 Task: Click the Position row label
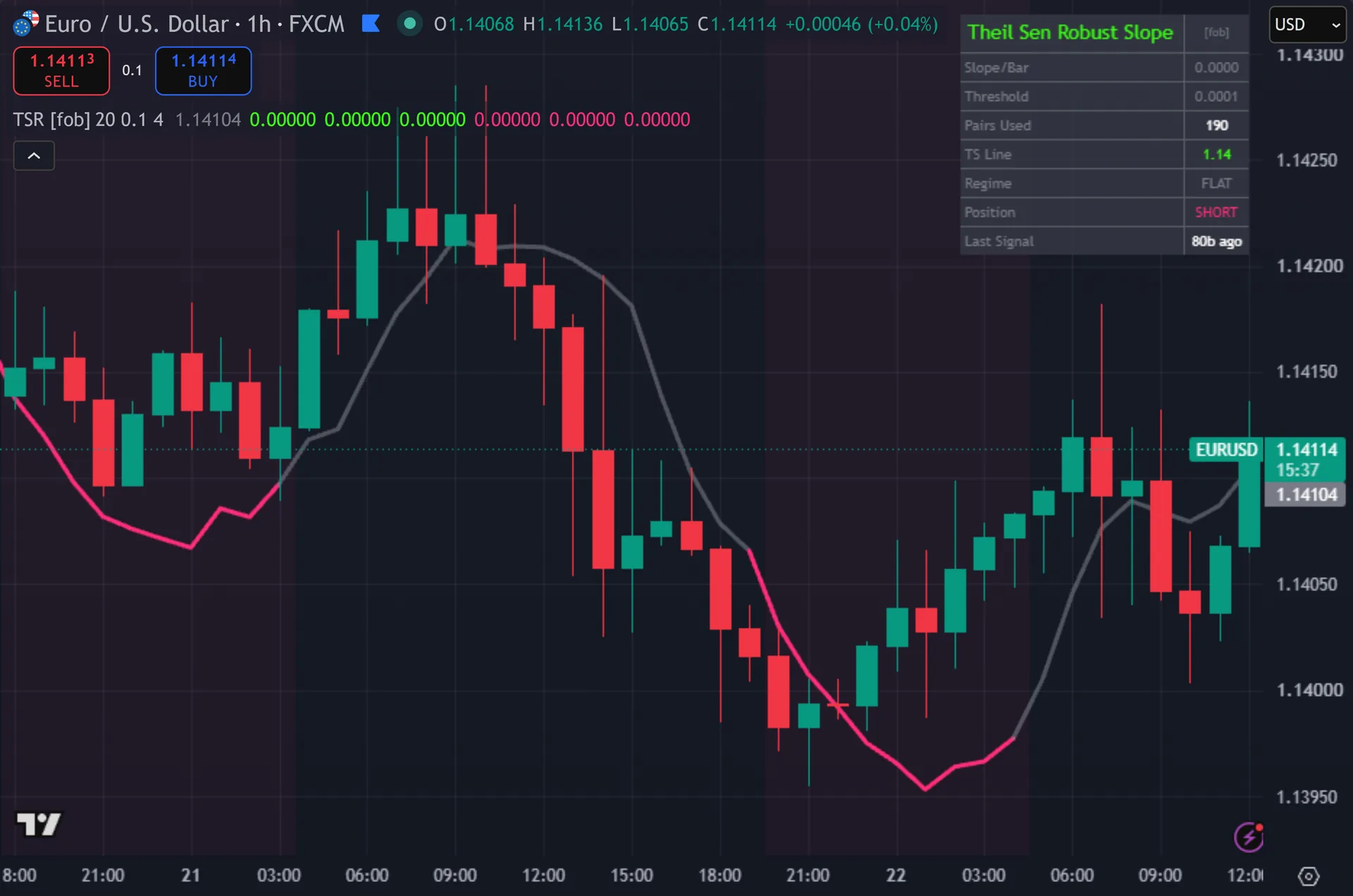coord(990,212)
